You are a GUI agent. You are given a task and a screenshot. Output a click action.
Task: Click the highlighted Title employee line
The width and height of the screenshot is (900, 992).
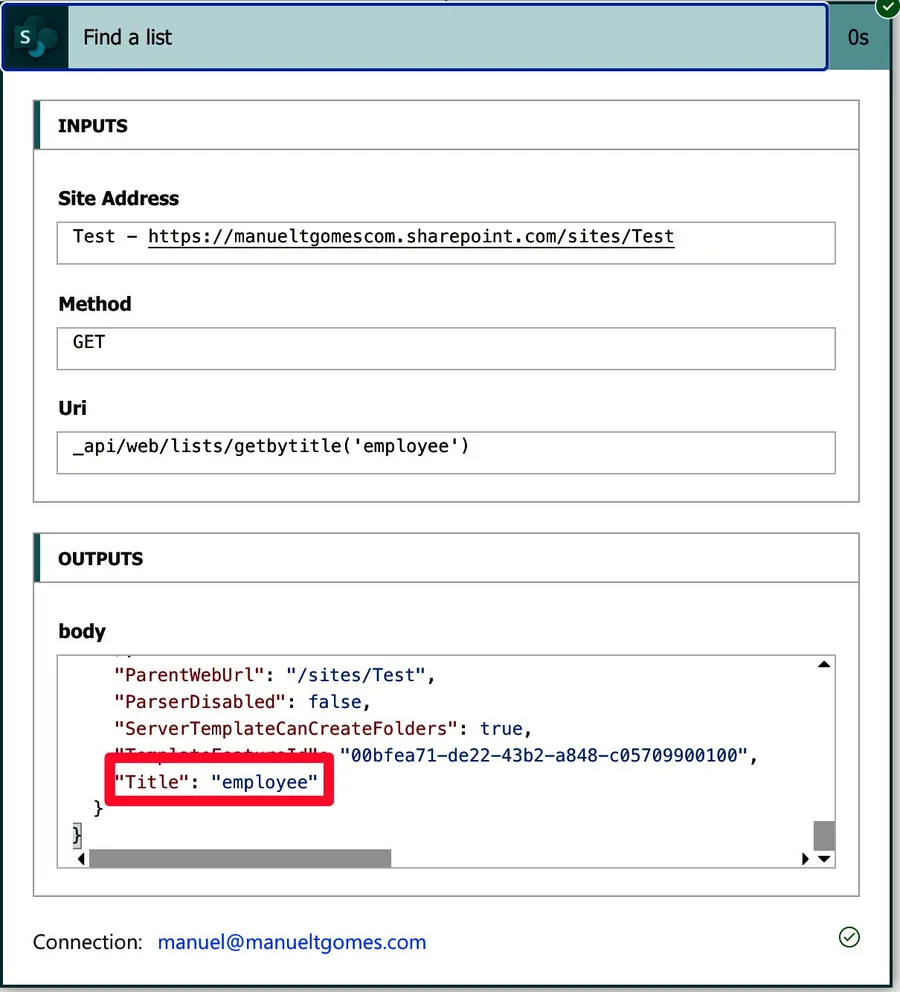222,782
